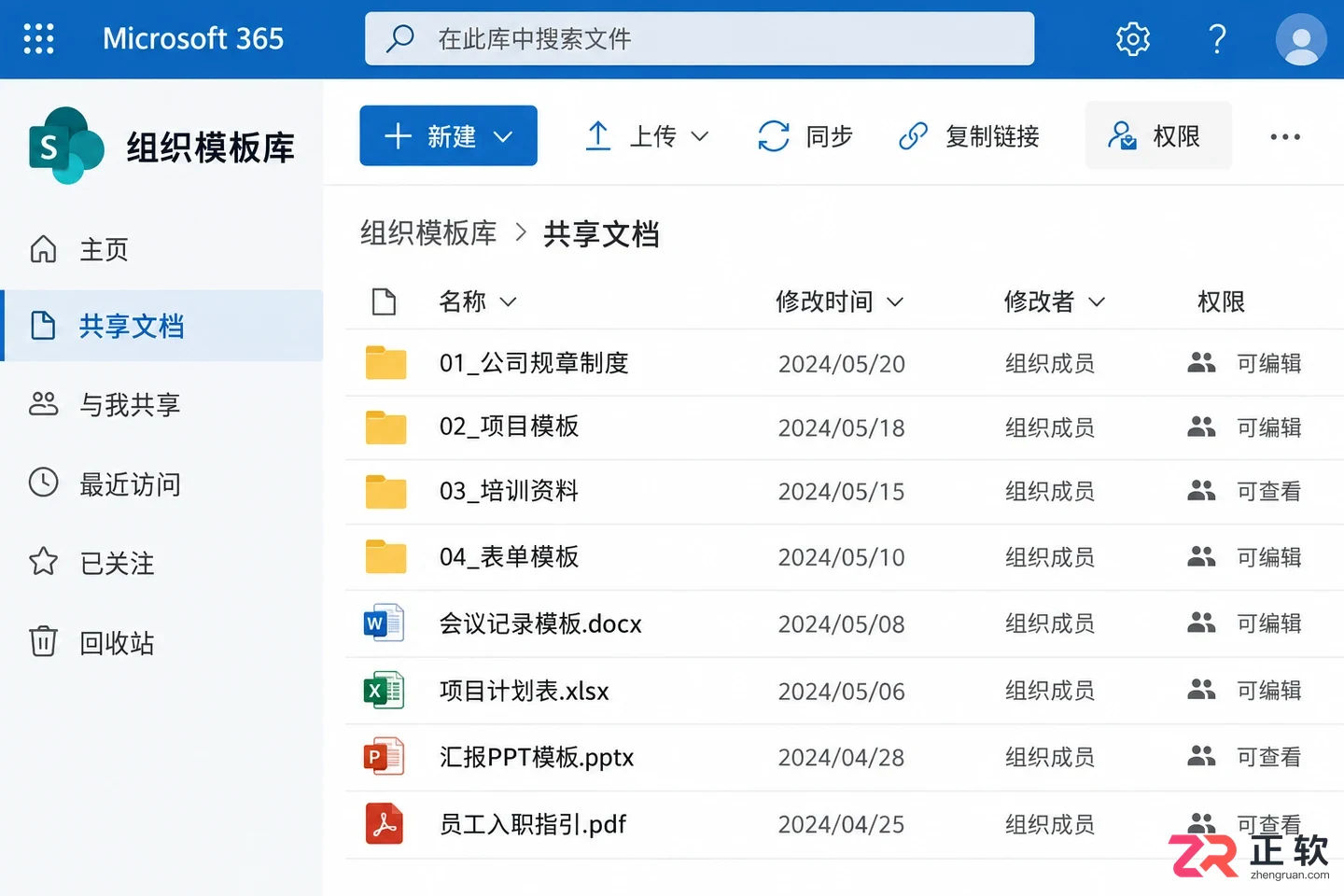The height and width of the screenshot is (896, 1344).
Task: Open the 04_表单模板 folder name
Action: (510, 556)
